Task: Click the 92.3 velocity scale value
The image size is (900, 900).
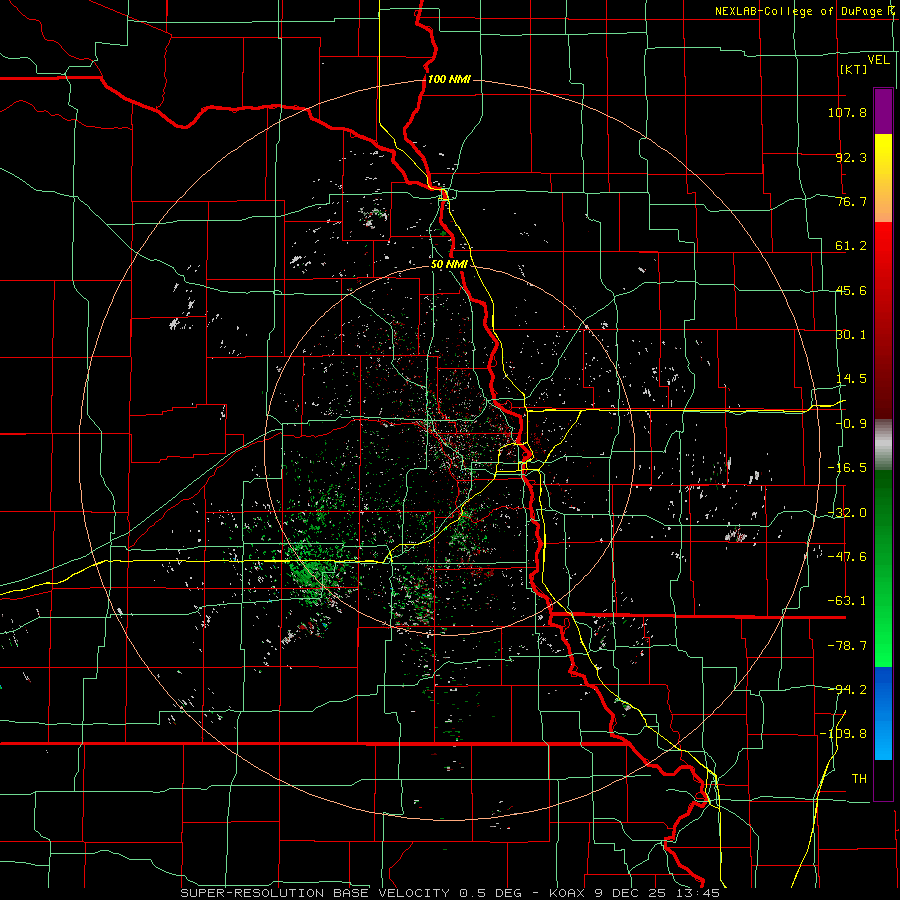Action: click(x=851, y=157)
